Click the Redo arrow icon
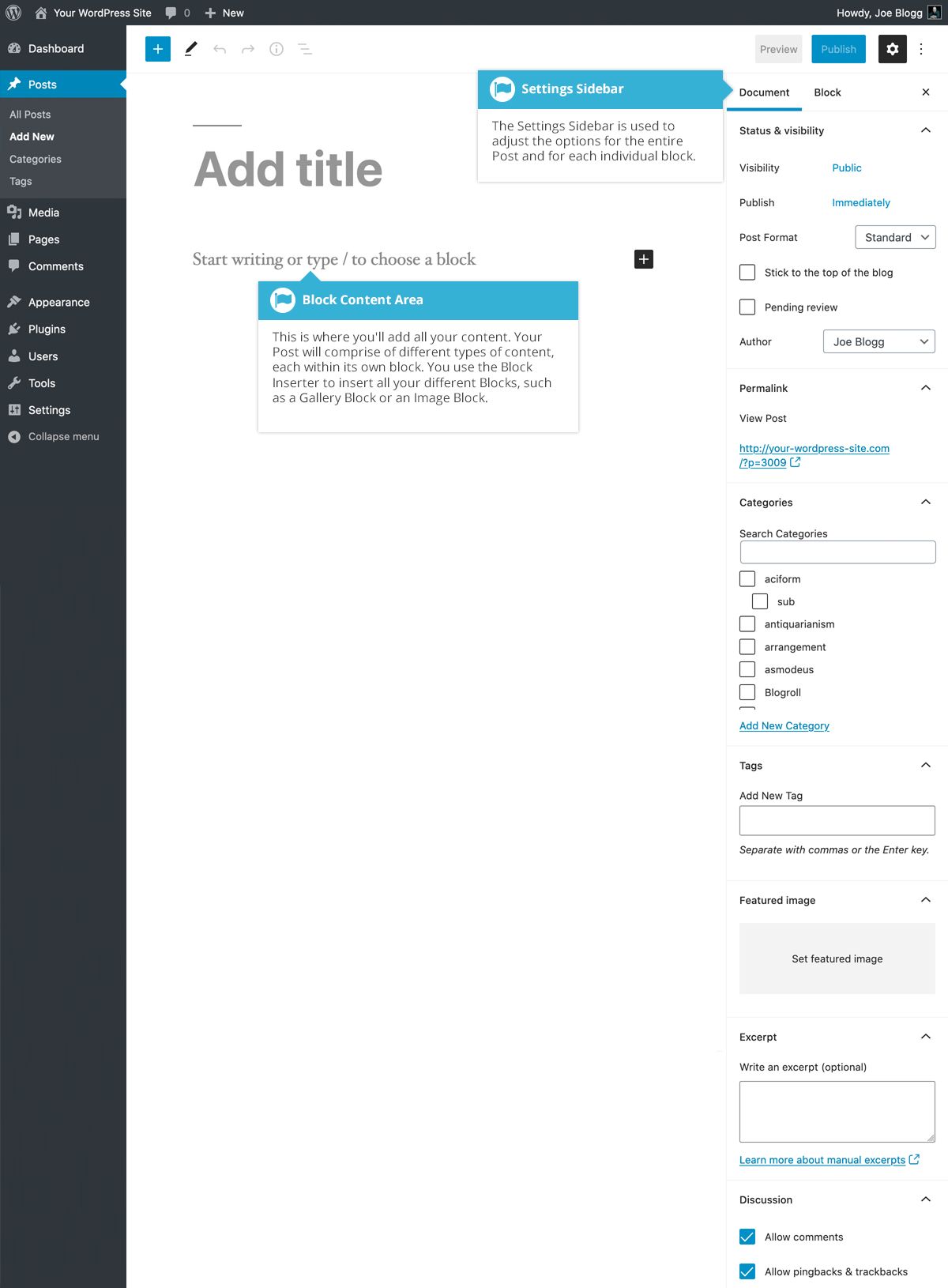948x1288 pixels. point(248,49)
